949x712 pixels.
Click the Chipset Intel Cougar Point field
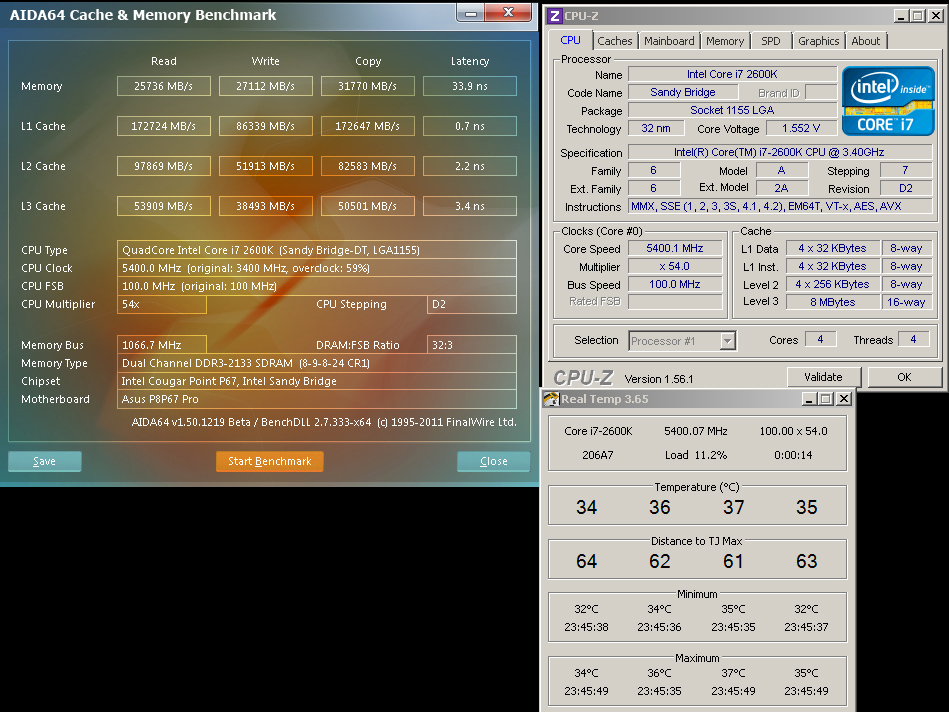pos(317,381)
